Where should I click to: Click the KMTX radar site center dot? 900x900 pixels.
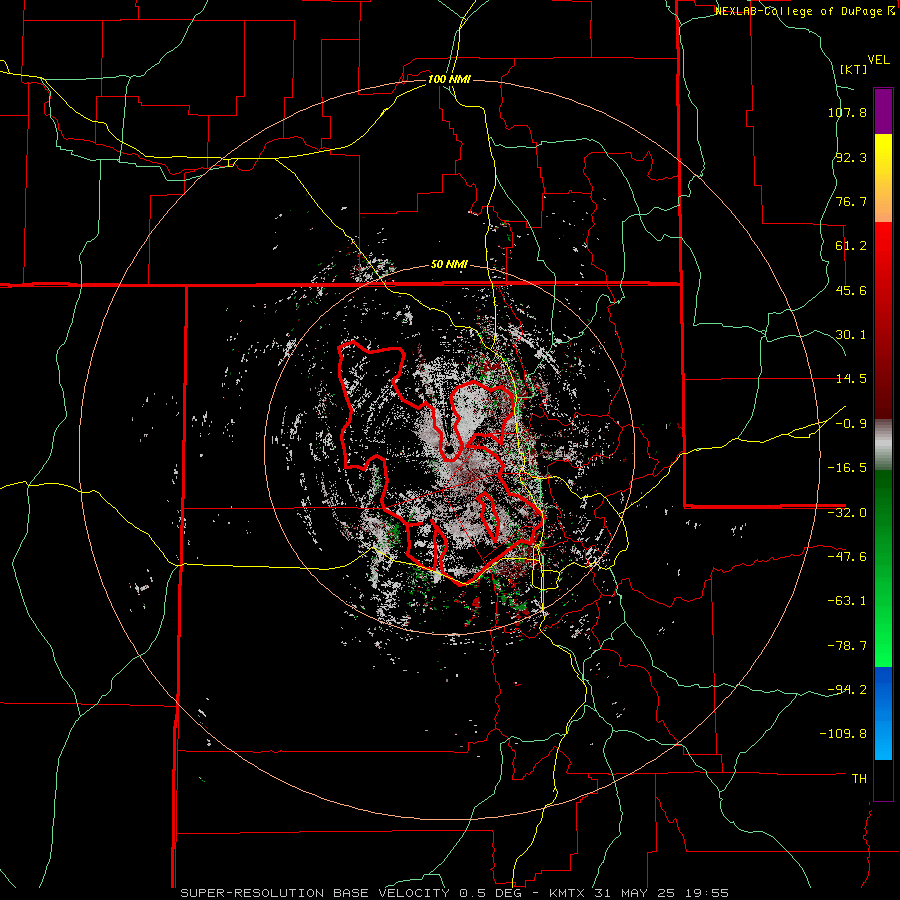(x=449, y=449)
